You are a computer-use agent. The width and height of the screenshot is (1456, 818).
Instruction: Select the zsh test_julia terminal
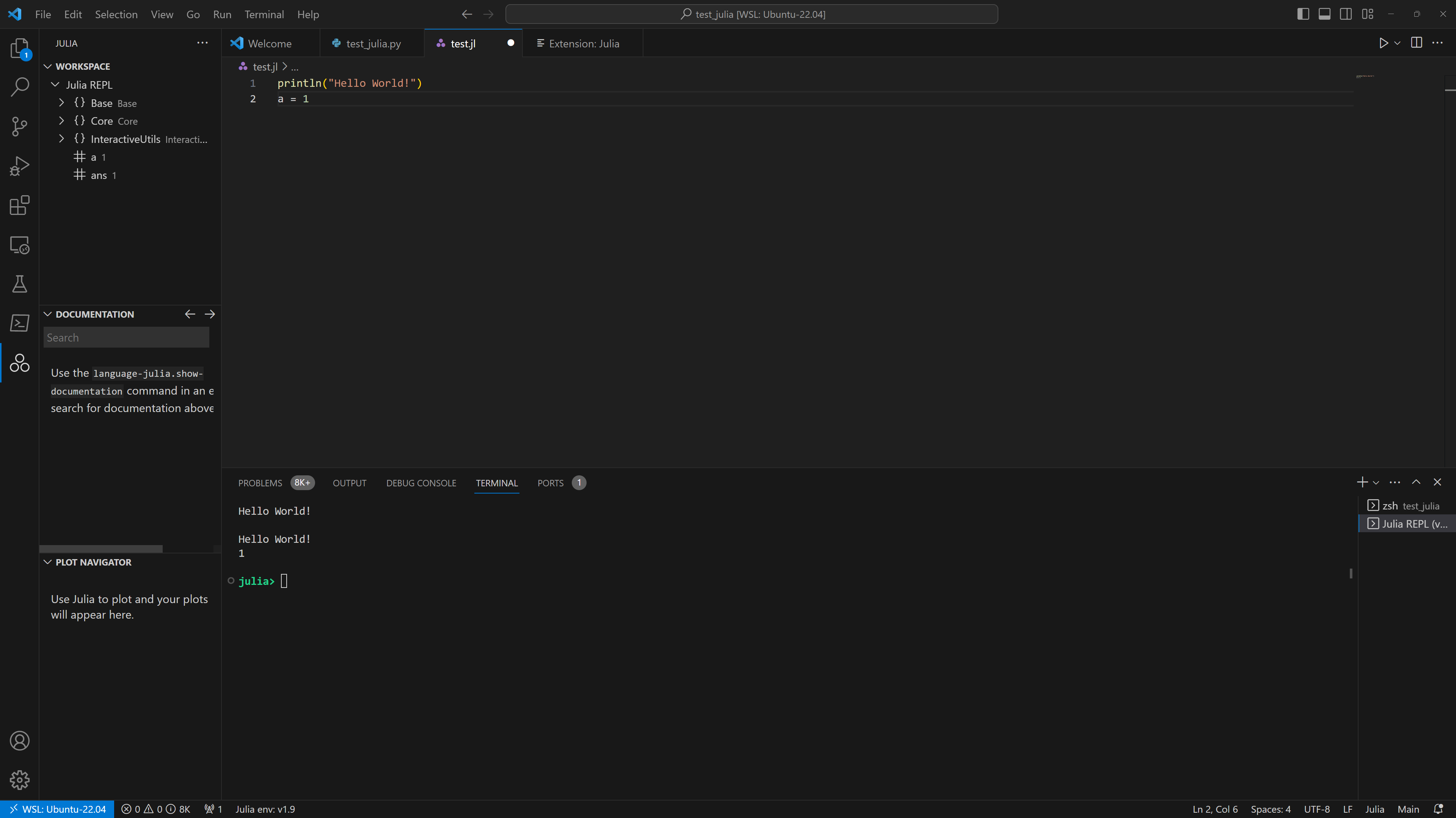[1407, 506]
